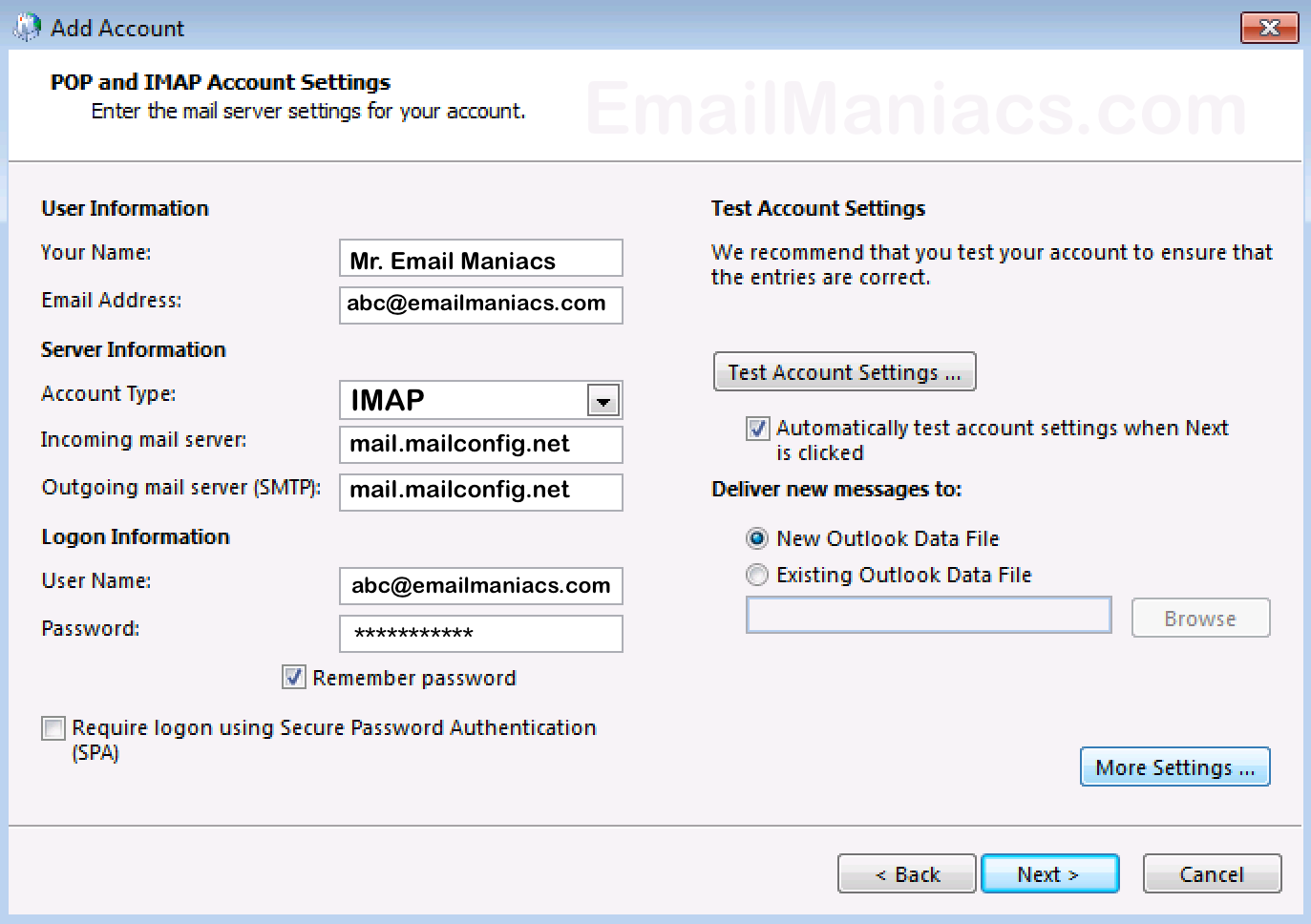Choose Existing Outlook Data File option
Screen dimensions: 1311x924
click(x=757, y=576)
